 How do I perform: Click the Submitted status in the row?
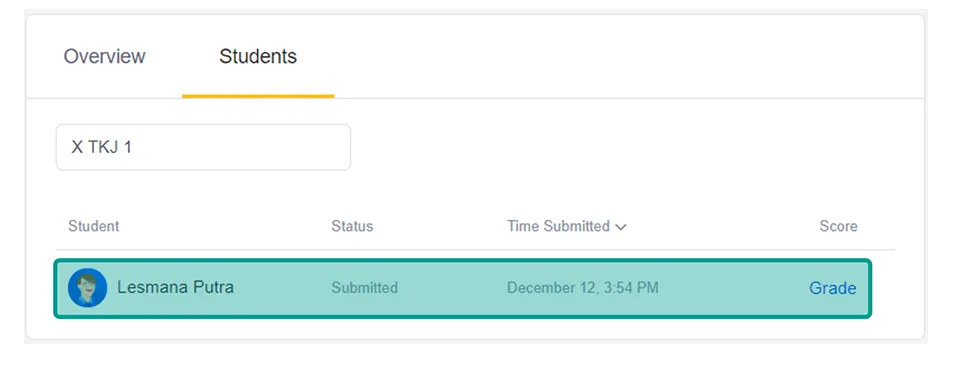[365, 287]
